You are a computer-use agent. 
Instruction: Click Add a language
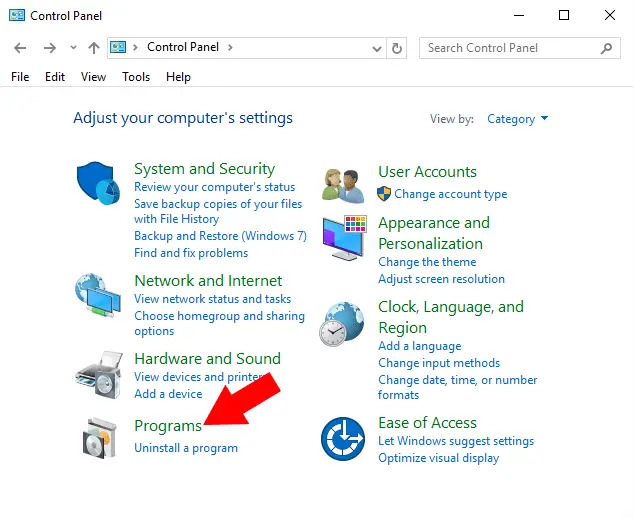pos(420,346)
